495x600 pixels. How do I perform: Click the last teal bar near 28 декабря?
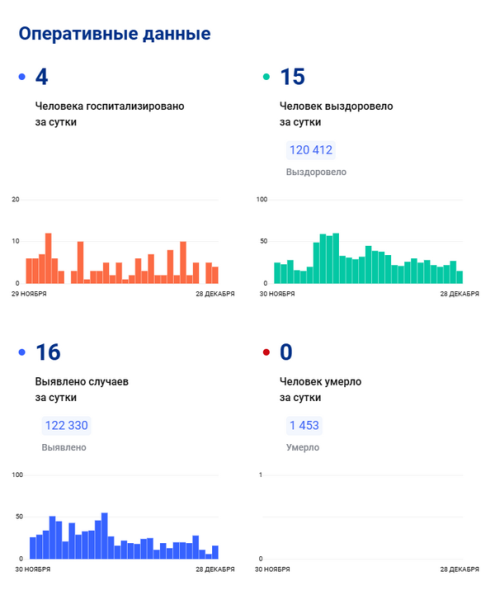click(x=459, y=277)
